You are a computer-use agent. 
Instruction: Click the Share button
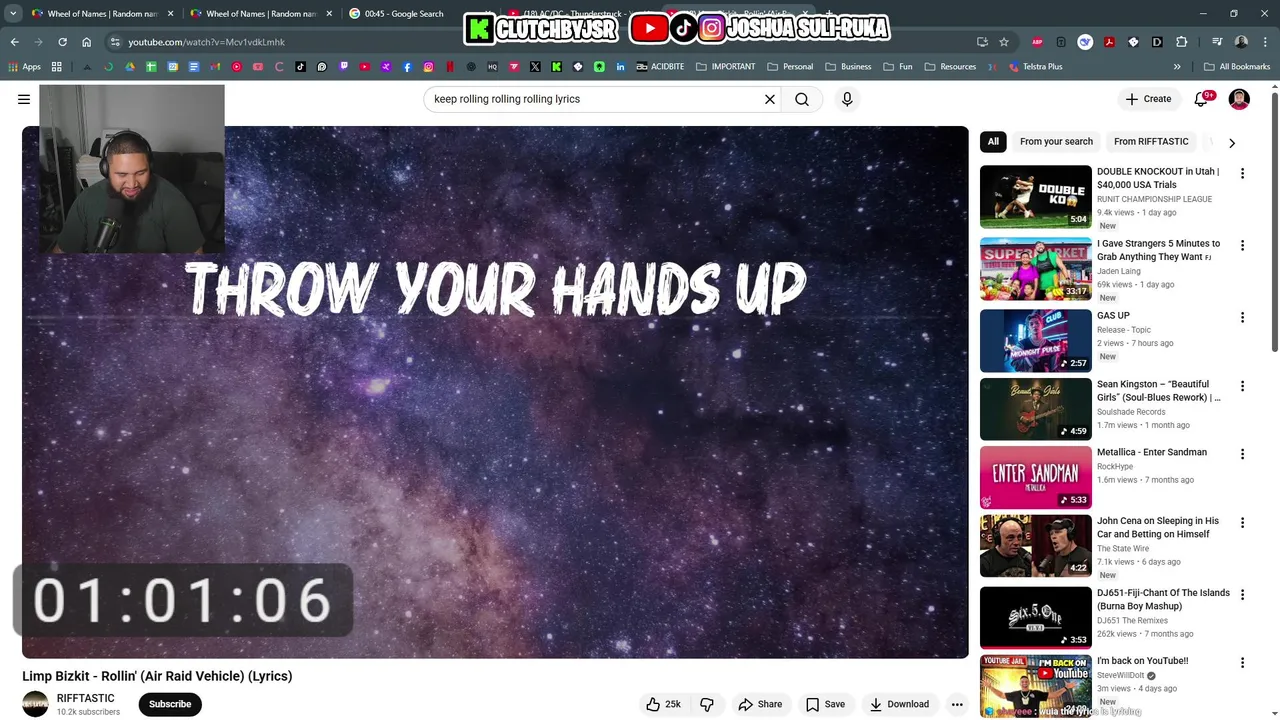[760, 704]
